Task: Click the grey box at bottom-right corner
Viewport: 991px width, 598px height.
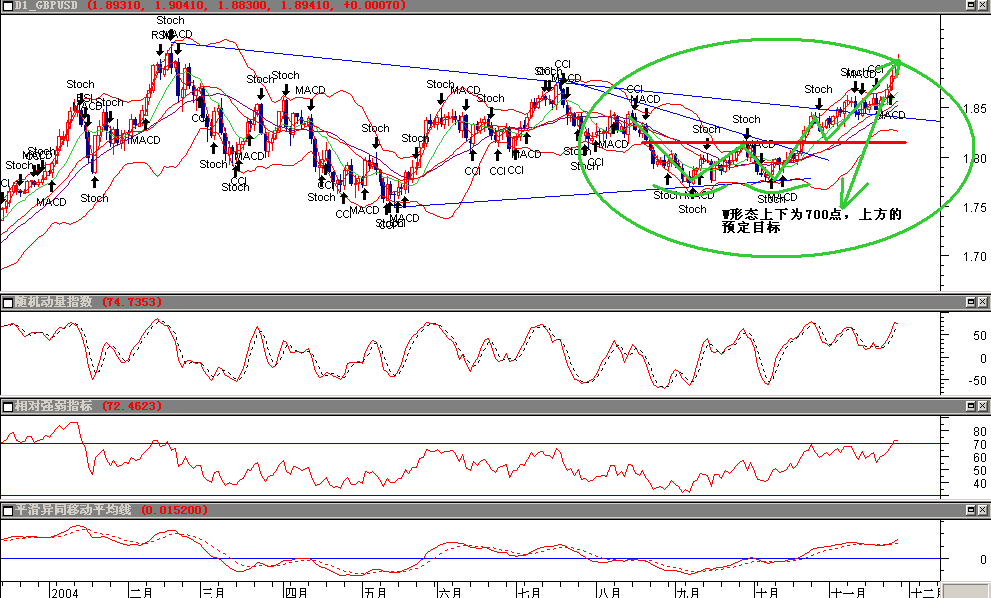Action: [966, 590]
